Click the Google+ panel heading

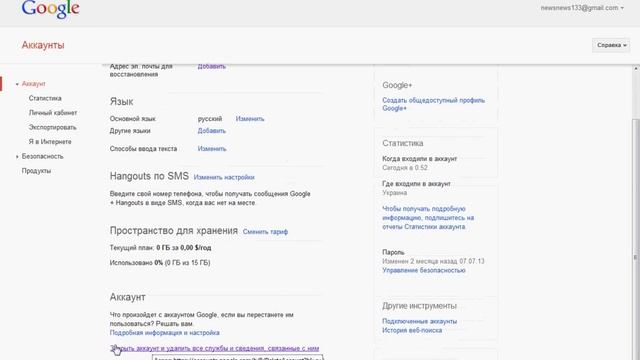pos(397,86)
